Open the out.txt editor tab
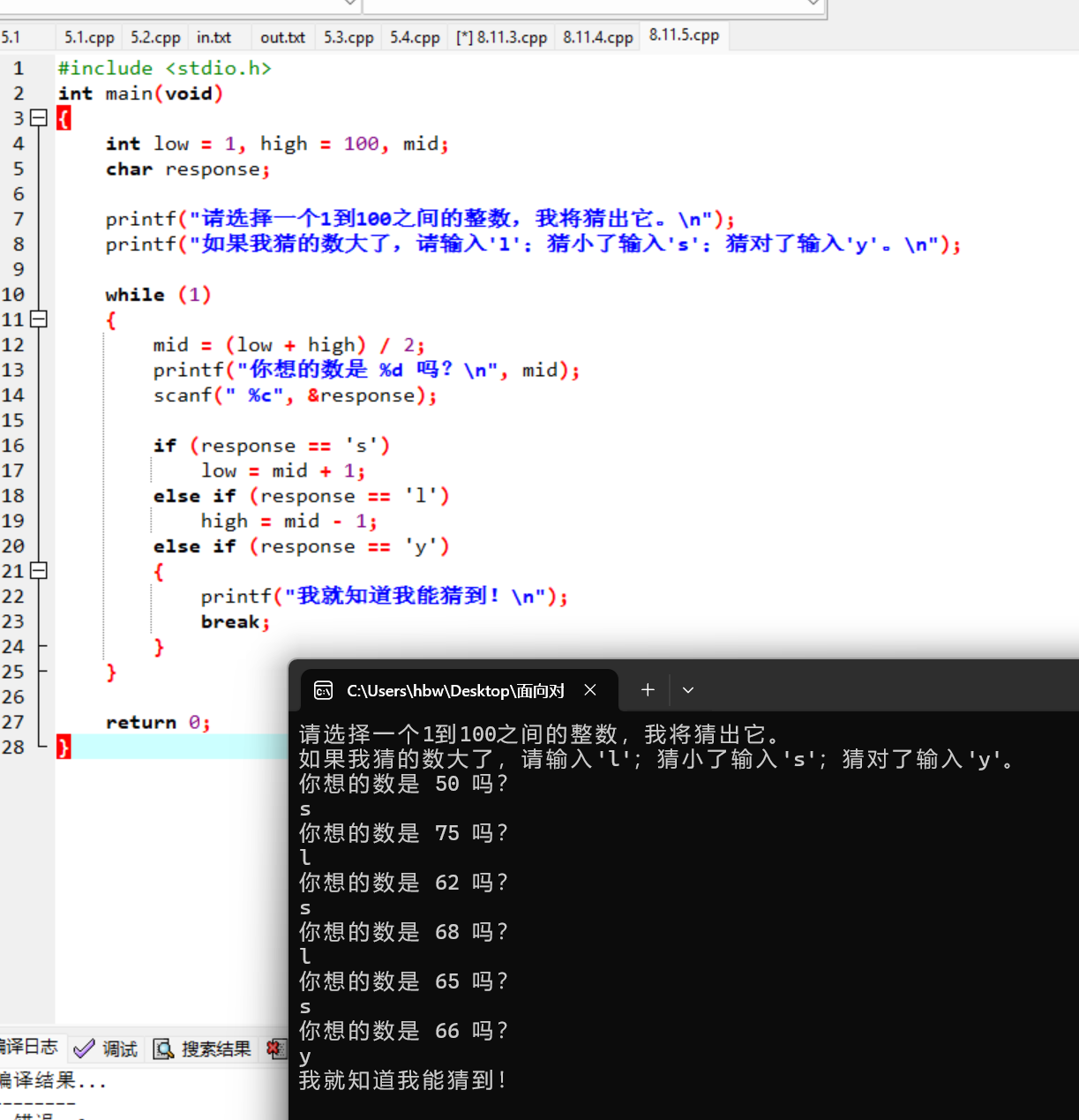1079x1120 pixels. (x=282, y=37)
